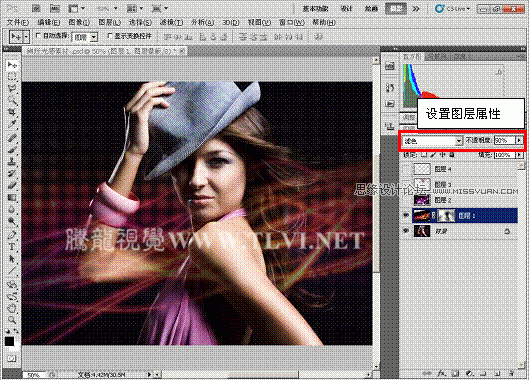This screenshot has width=529, height=380.
Task: Select the Path Selection tool
Action: pyautogui.click(x=12, y=259)
